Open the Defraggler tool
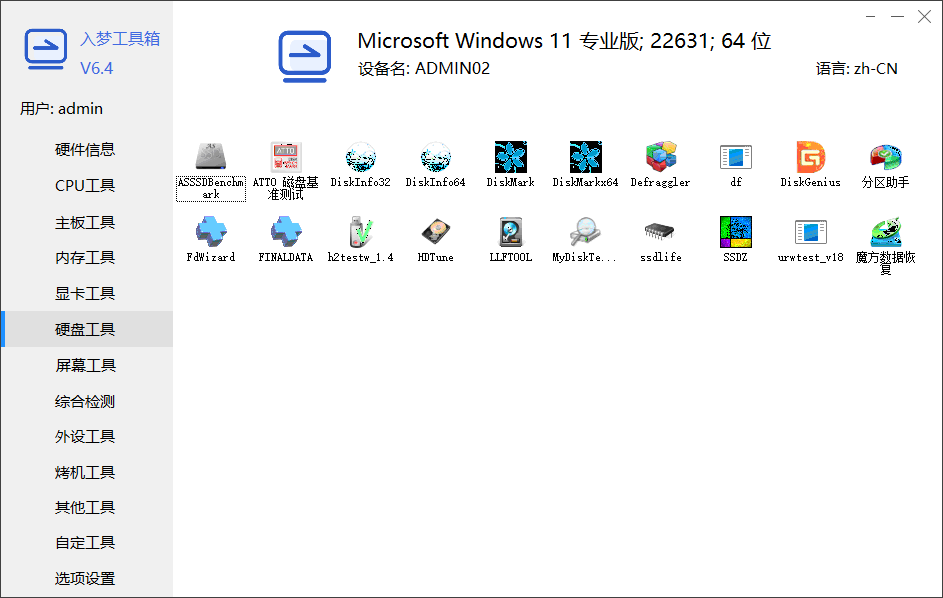Screen dimensions: 943x598 tap(660, 165)
